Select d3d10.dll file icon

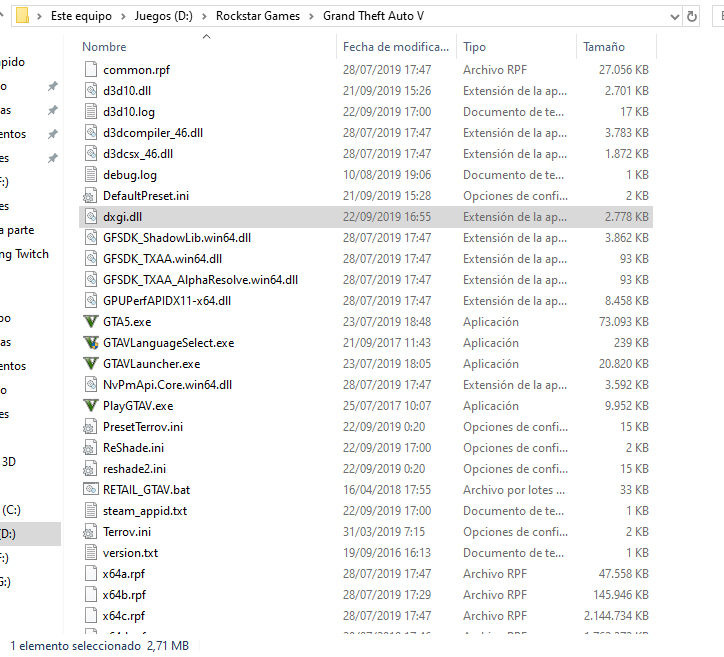[x=91, y=90]
